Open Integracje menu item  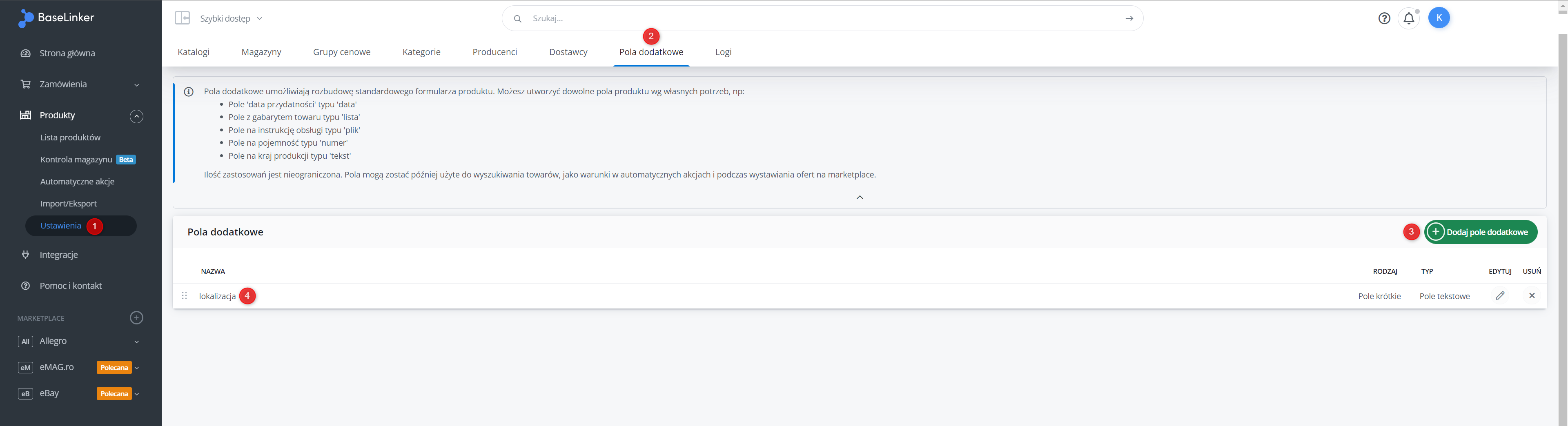pyautogui.click(x=58, y=255)
